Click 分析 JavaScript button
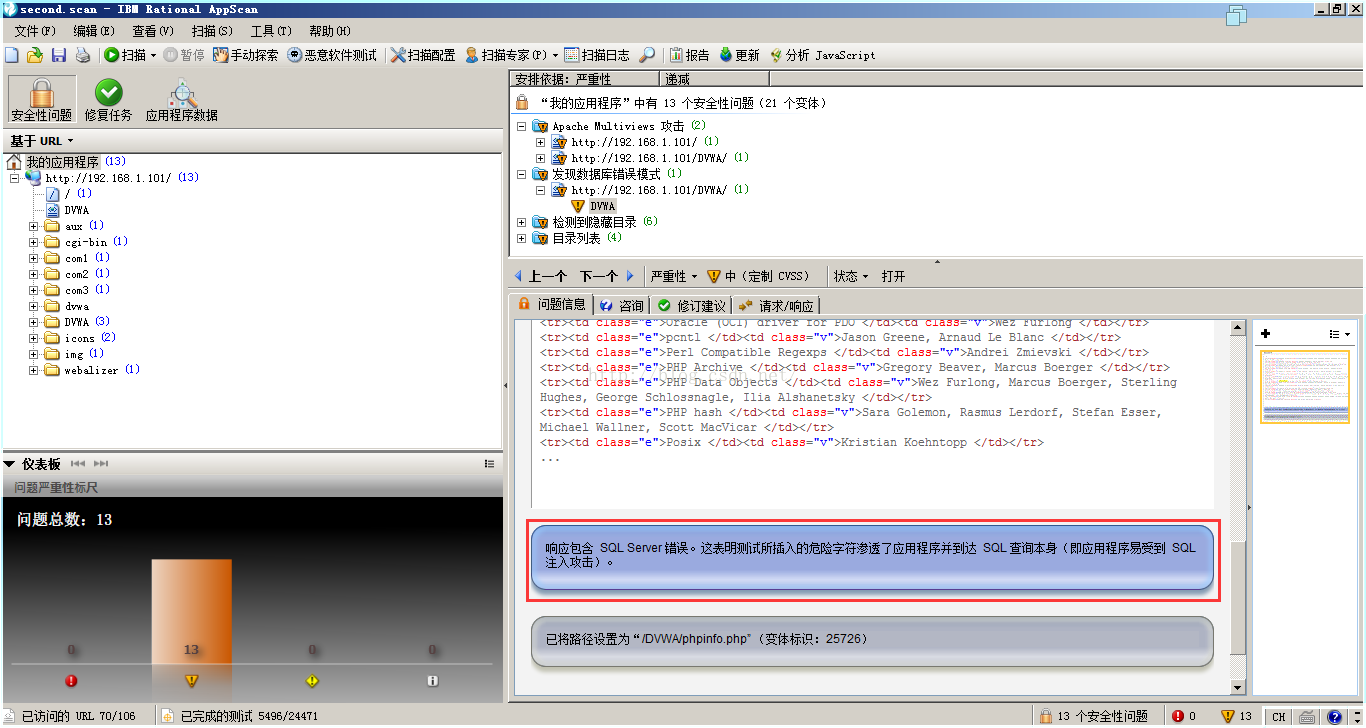Viewport: 1366px width, 728px height. (x=822, y=55)
